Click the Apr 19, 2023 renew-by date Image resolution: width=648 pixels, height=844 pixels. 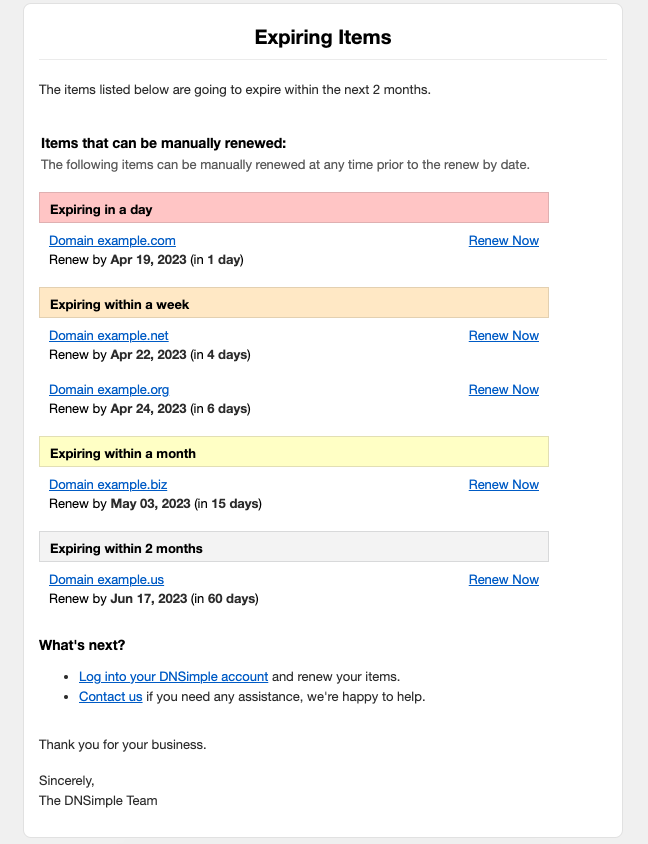pyautogui.click(x=148, y=260)
